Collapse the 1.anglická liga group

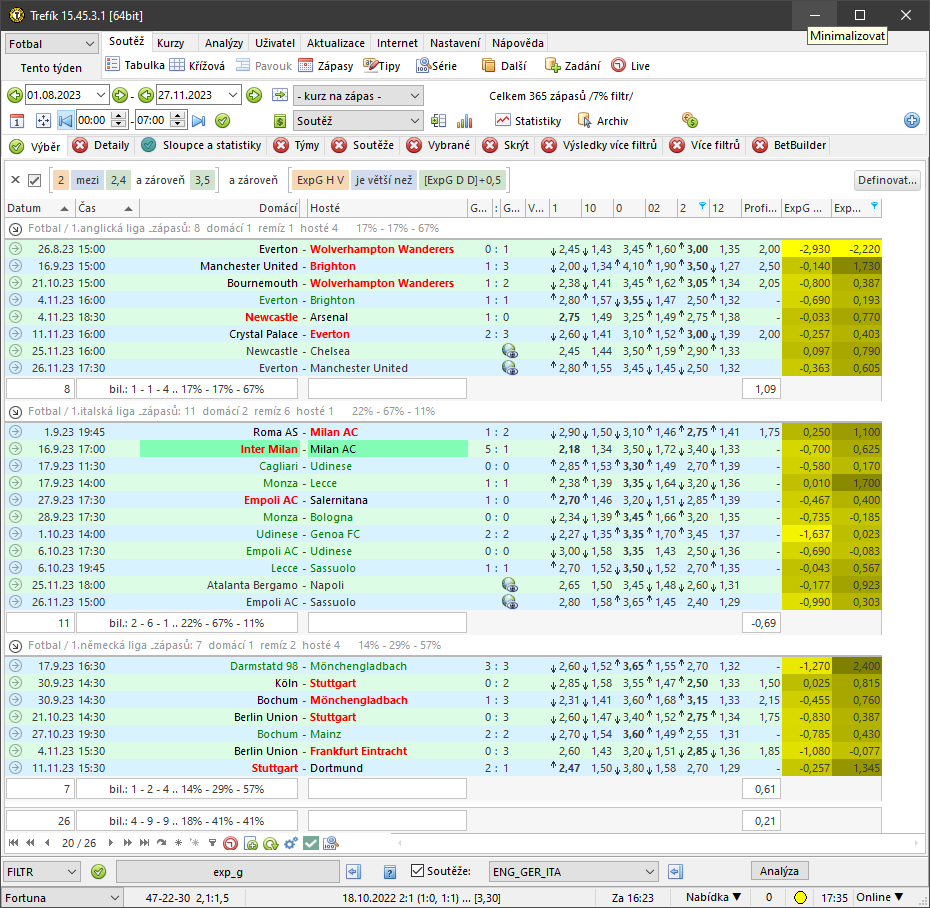16,229
